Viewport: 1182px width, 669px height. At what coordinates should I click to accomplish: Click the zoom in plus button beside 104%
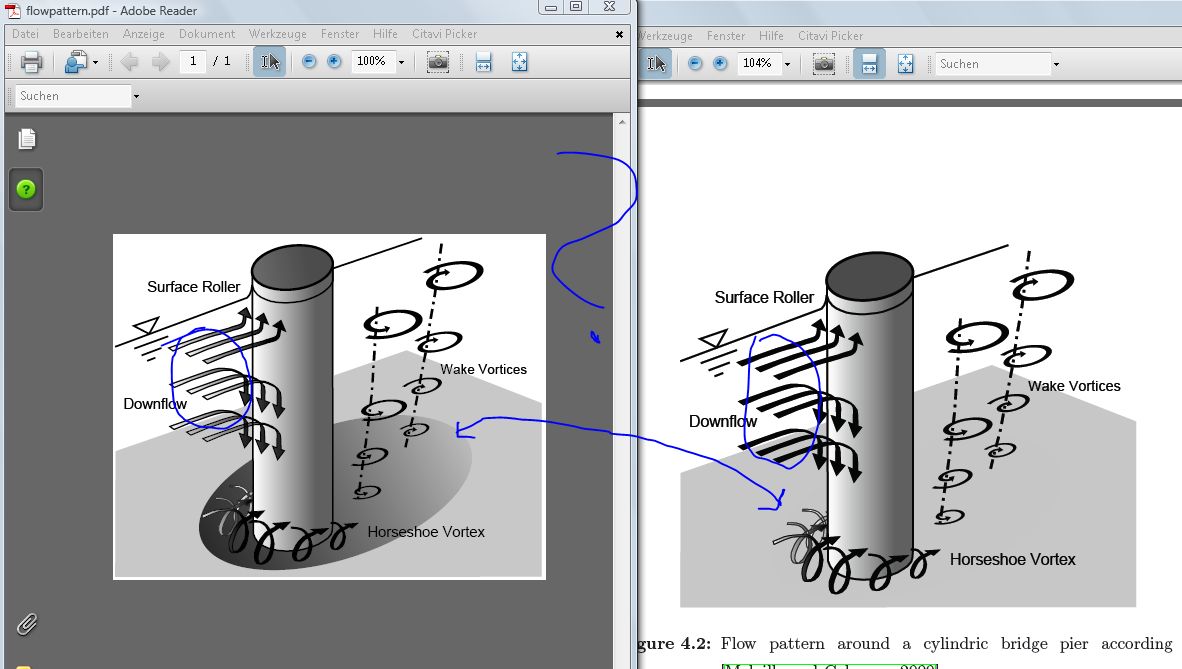pyautogui.click(x=719, y=64)
